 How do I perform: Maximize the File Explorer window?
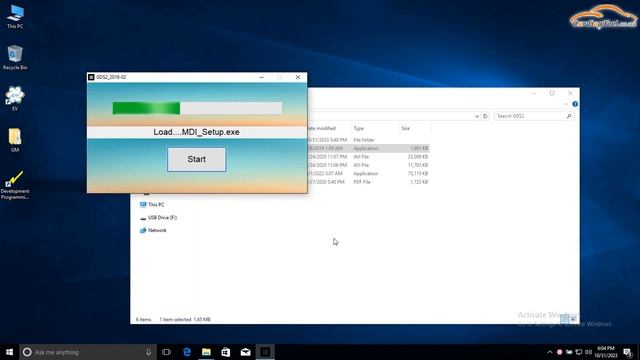click(552, 93)
